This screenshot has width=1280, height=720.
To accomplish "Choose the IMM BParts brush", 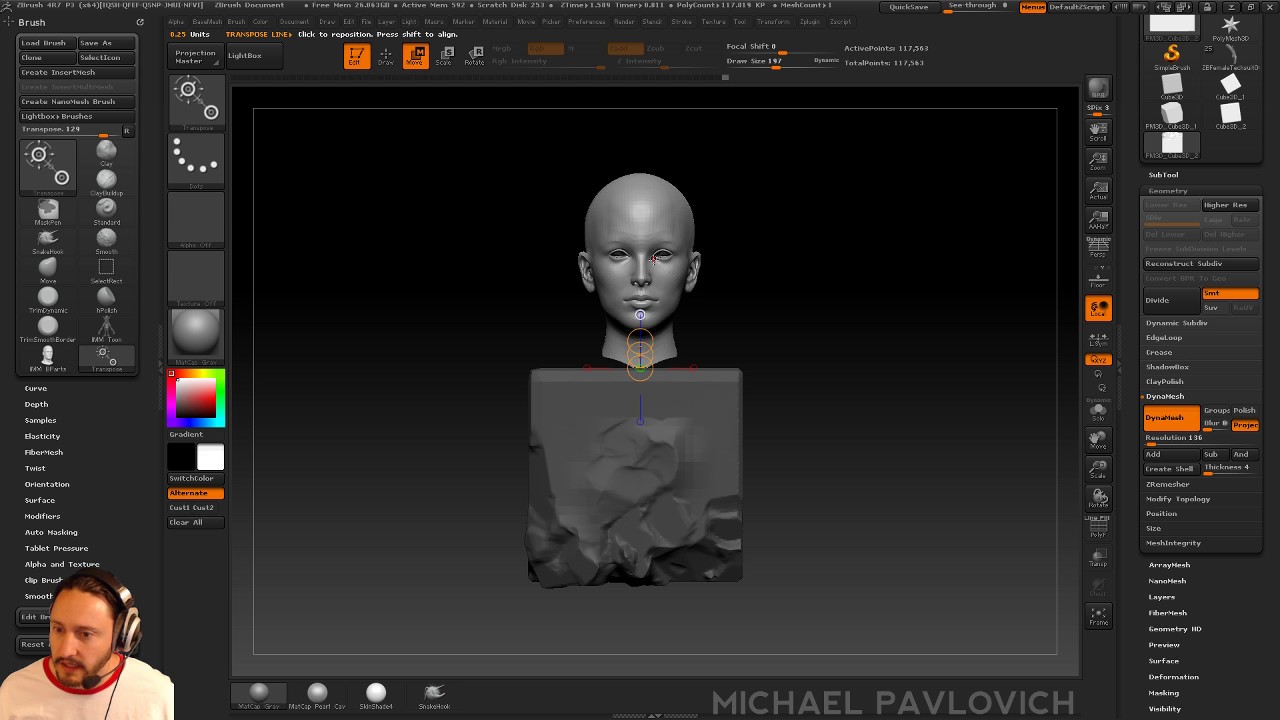I will [x=47, y=358].
